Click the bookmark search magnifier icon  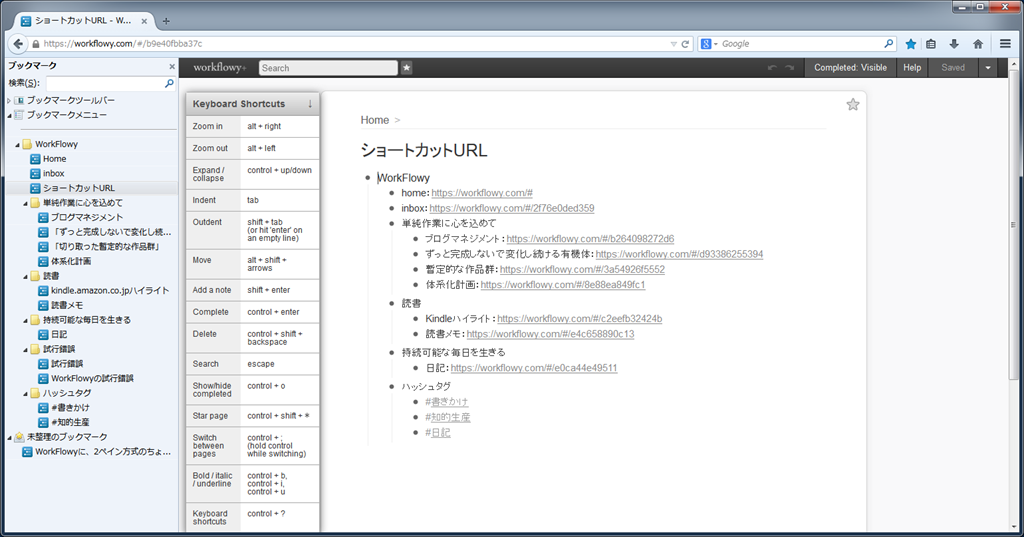click(169, 83)
